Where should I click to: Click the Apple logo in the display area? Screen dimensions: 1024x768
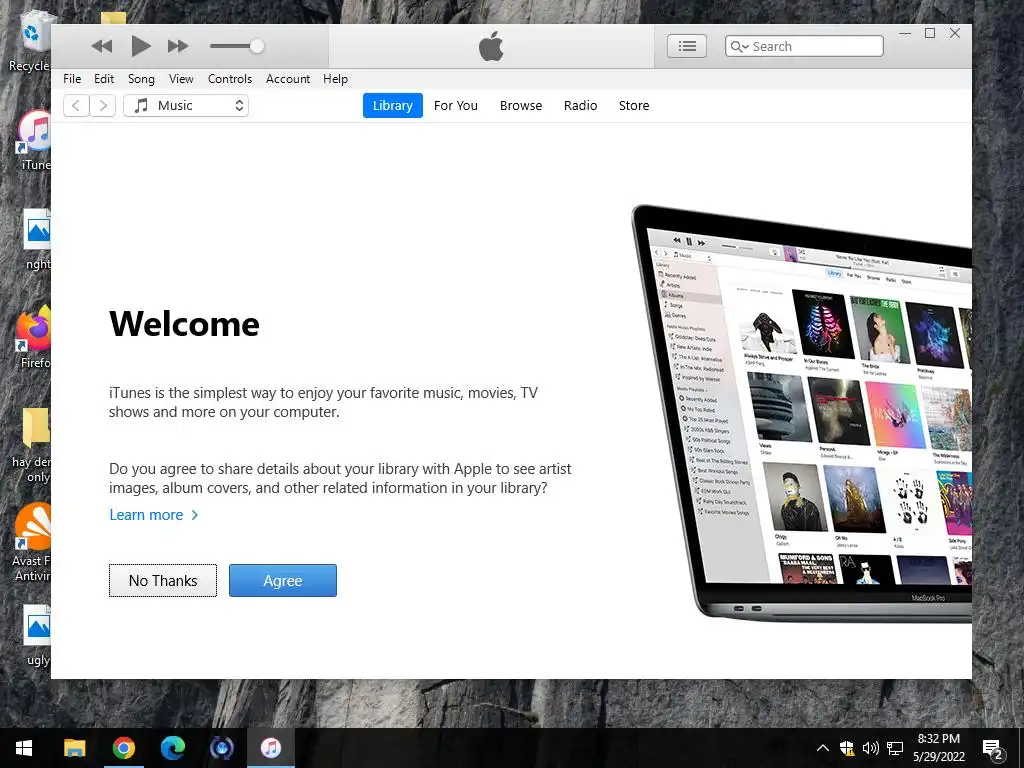point(491,46)
